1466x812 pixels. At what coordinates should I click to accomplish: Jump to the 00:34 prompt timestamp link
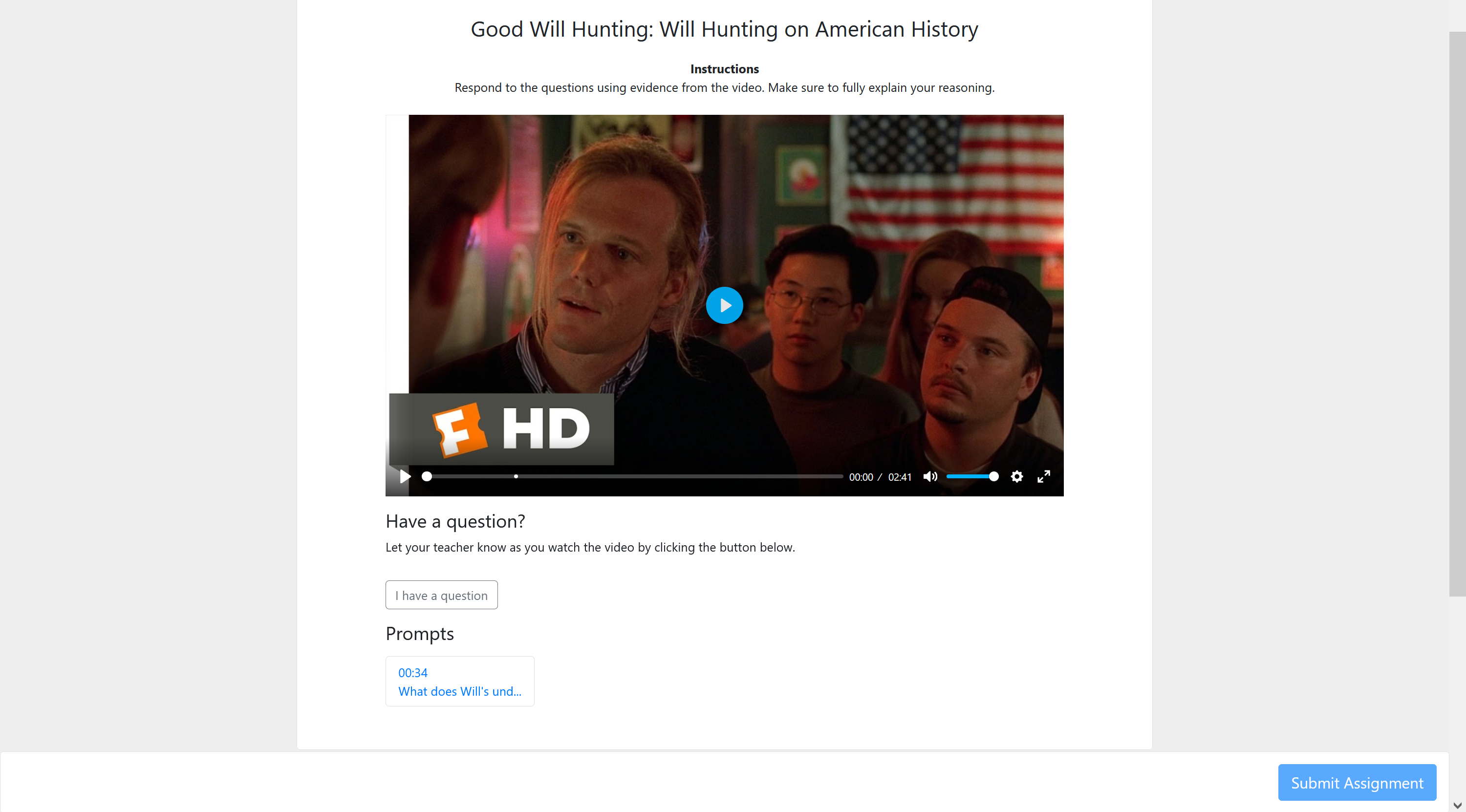click(412, 673)
